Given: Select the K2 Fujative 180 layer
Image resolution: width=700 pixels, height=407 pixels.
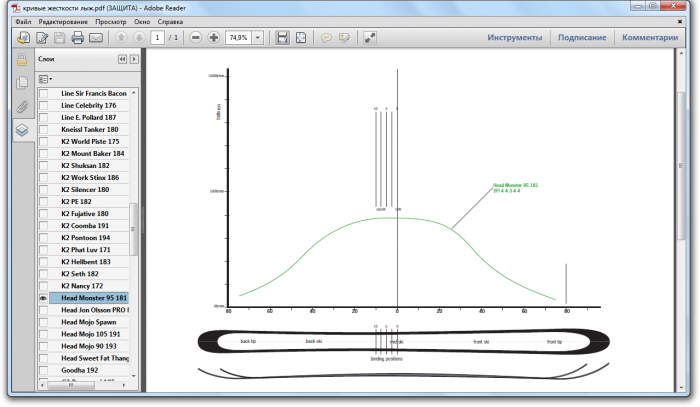Looking at the screenshot, I should click(85, 214).
